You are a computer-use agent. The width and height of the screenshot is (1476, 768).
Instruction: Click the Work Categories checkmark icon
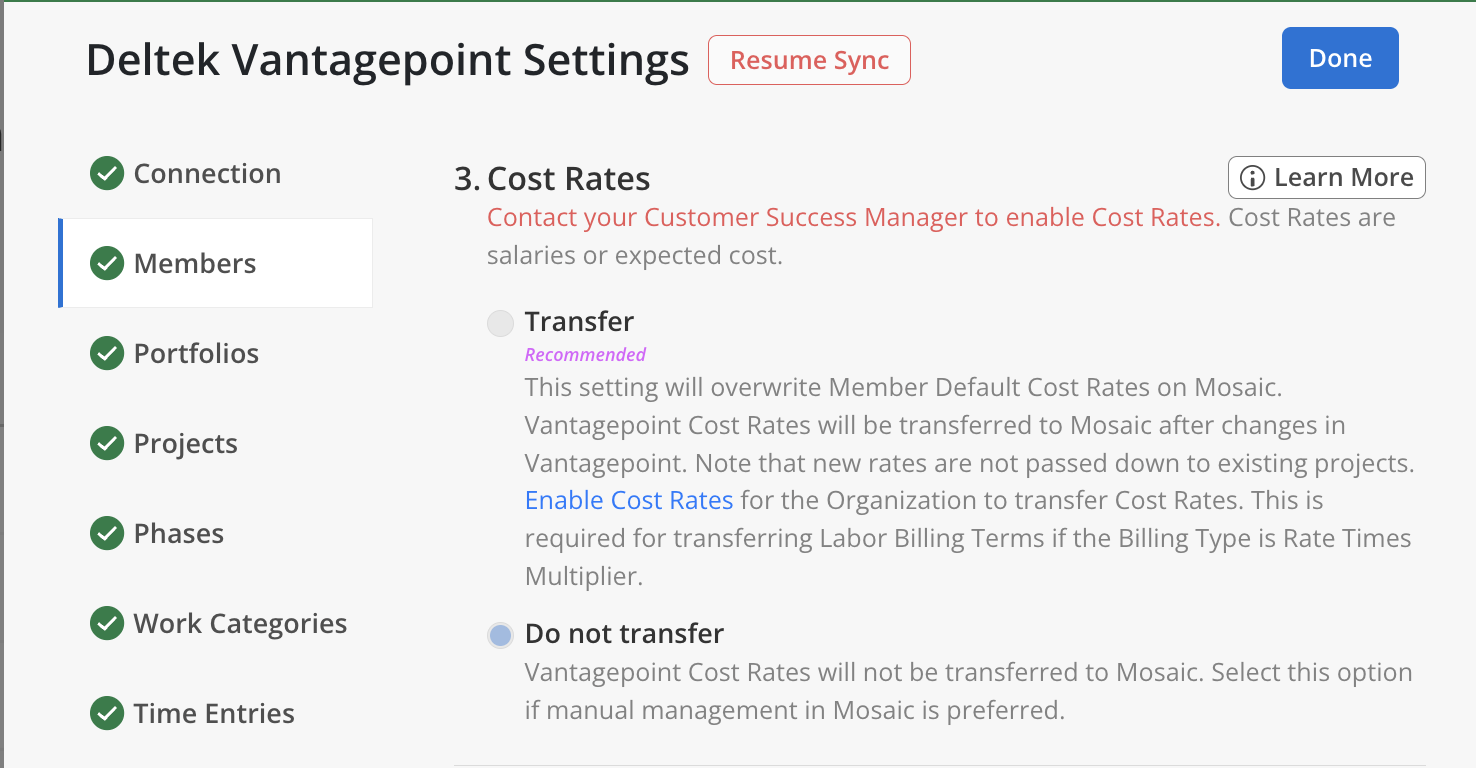tap(107, 624)
